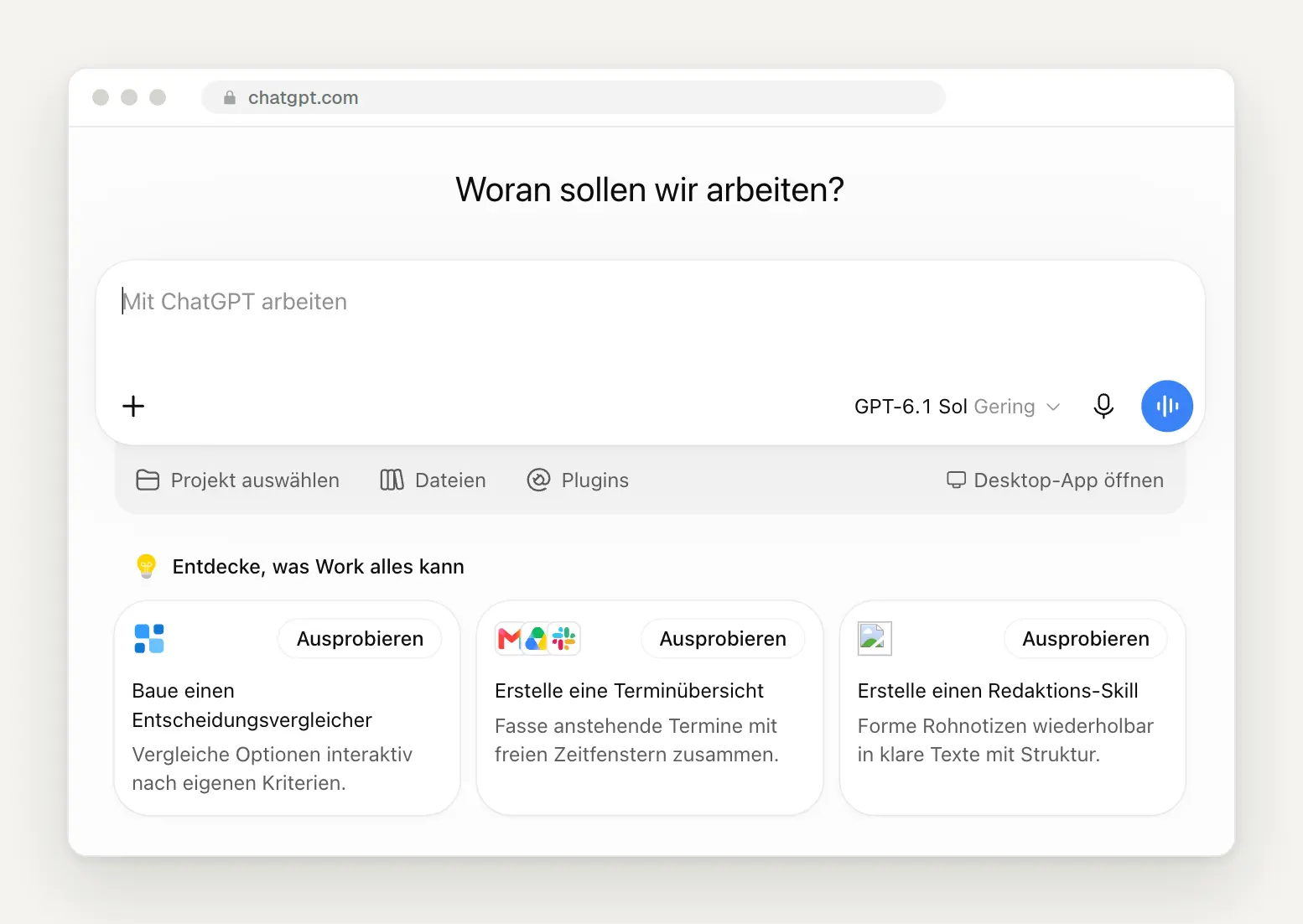
Task: Click Fasse anstehende Termine description text
Action: point(636,740)
